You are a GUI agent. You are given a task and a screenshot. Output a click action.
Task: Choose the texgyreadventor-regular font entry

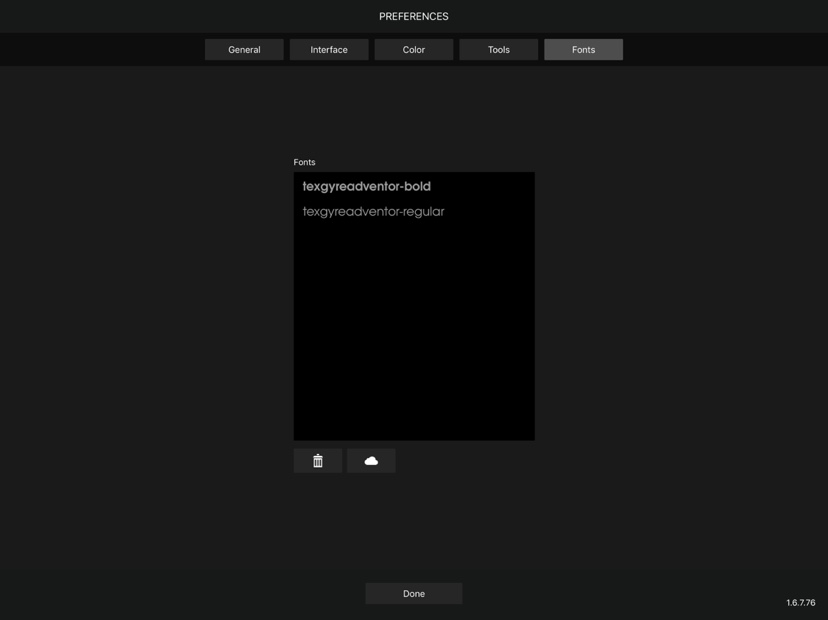tap(374, 212)
